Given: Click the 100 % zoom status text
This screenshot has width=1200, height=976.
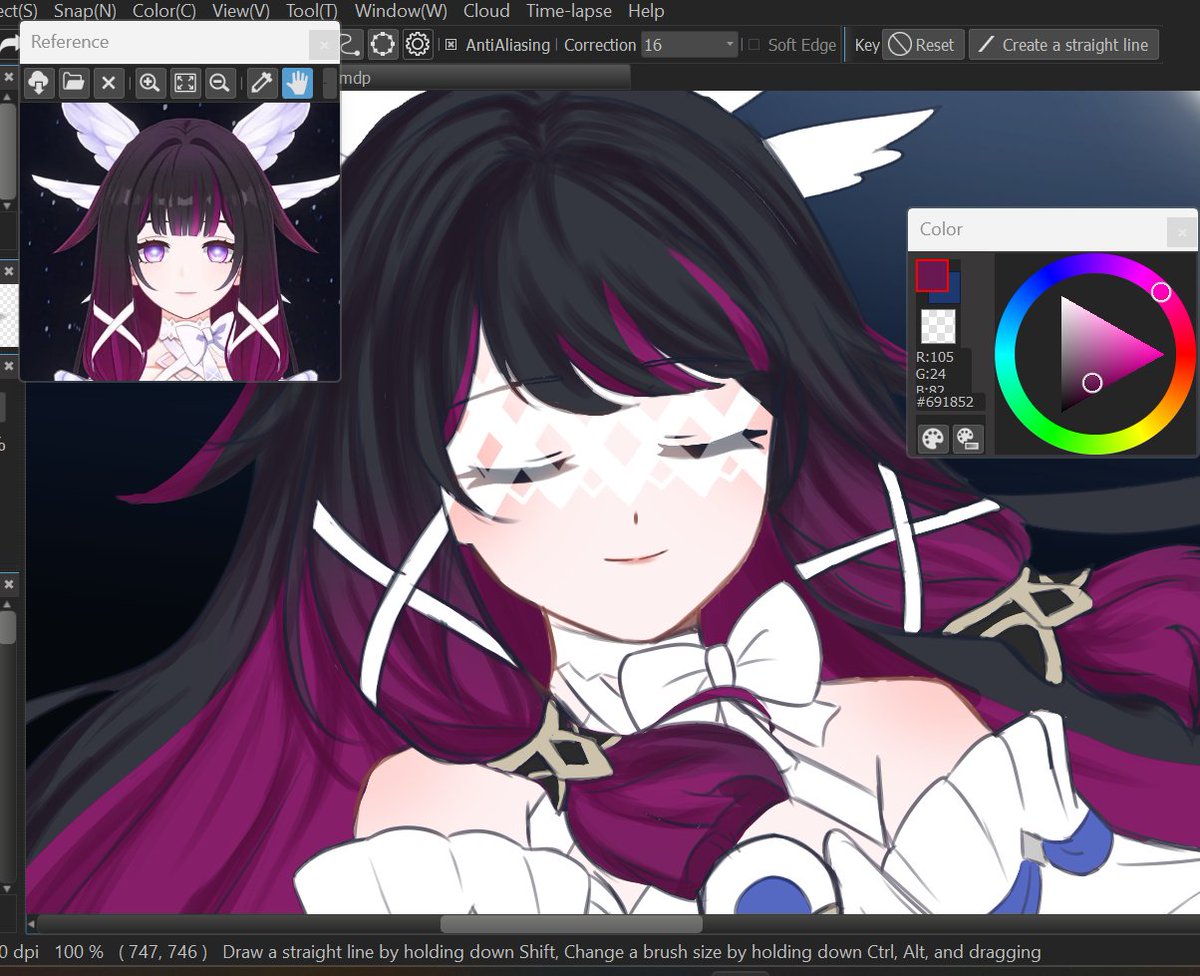Looking at the screenshot, I should [78, 952].
